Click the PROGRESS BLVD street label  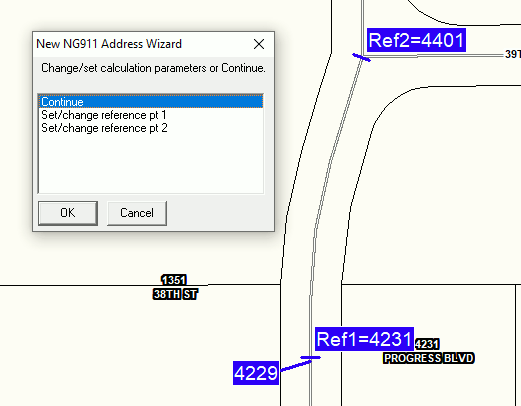pos(428,358)
